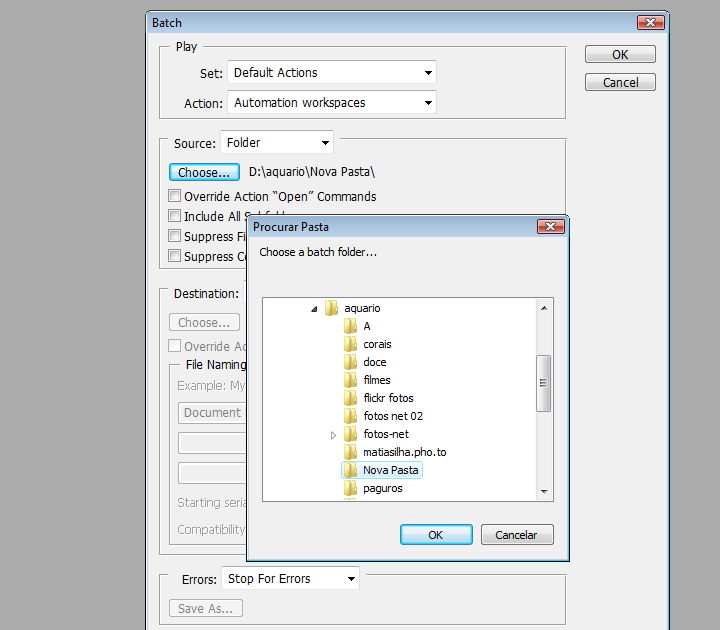Open the Set dropdown showing Default Actions
The width and height of the screenshot is (720, 630).
pos(332,73)
